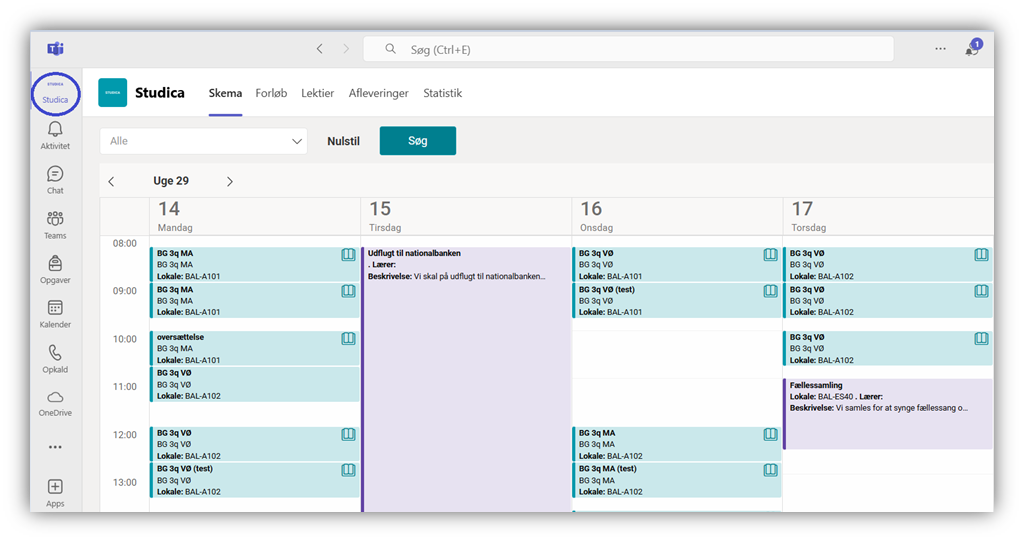The height and width of the screenshot is (542, 1024).
Task: Click the Studica logo tile in header
Action: point(112,93)
